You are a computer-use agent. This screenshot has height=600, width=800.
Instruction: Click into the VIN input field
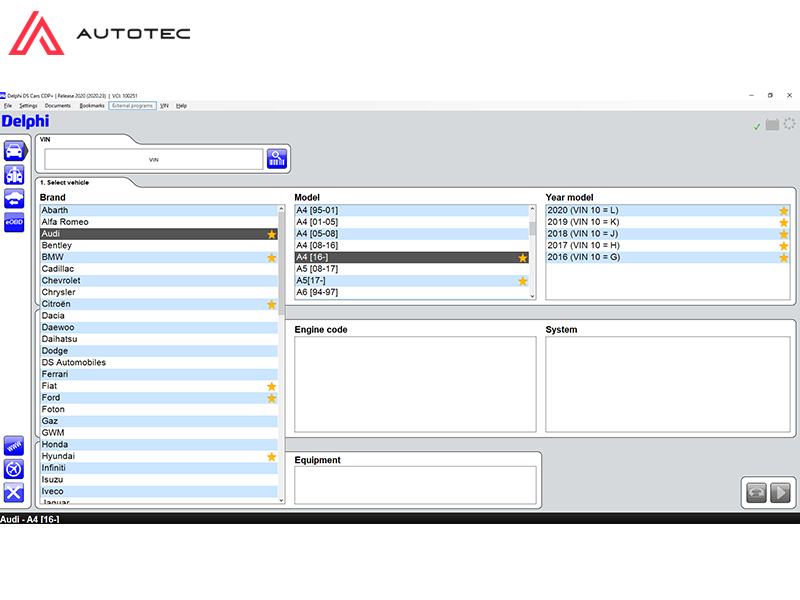click(x=154, y=159)
